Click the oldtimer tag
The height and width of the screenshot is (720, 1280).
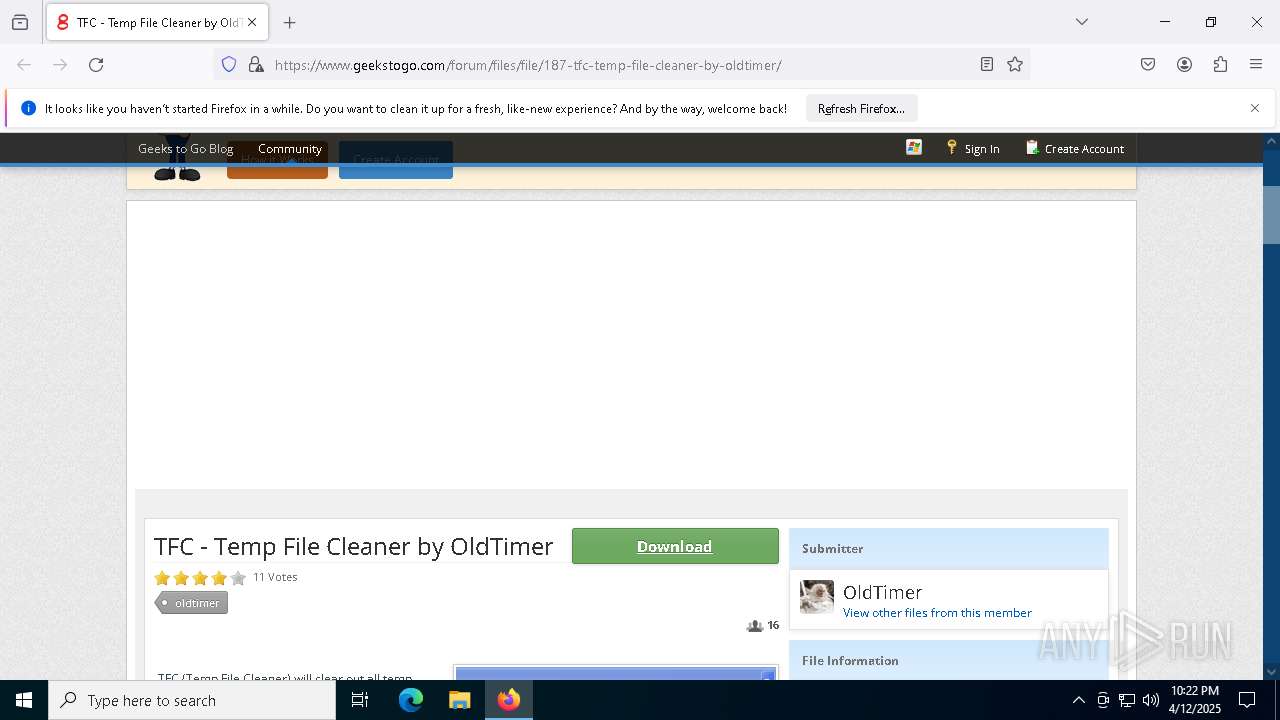click(191, 603)
